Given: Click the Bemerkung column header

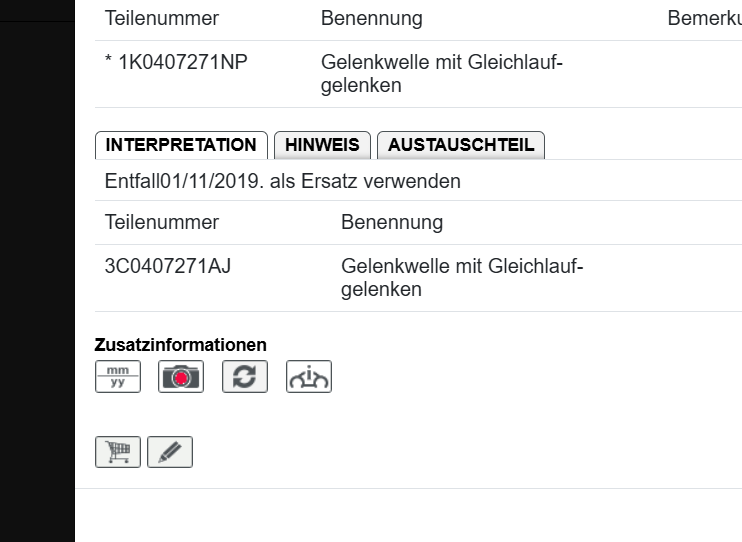Looking at the screenshot, I should point(704,19).
